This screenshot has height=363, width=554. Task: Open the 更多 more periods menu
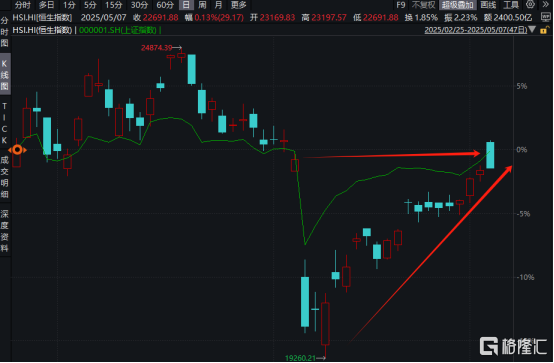238,5
